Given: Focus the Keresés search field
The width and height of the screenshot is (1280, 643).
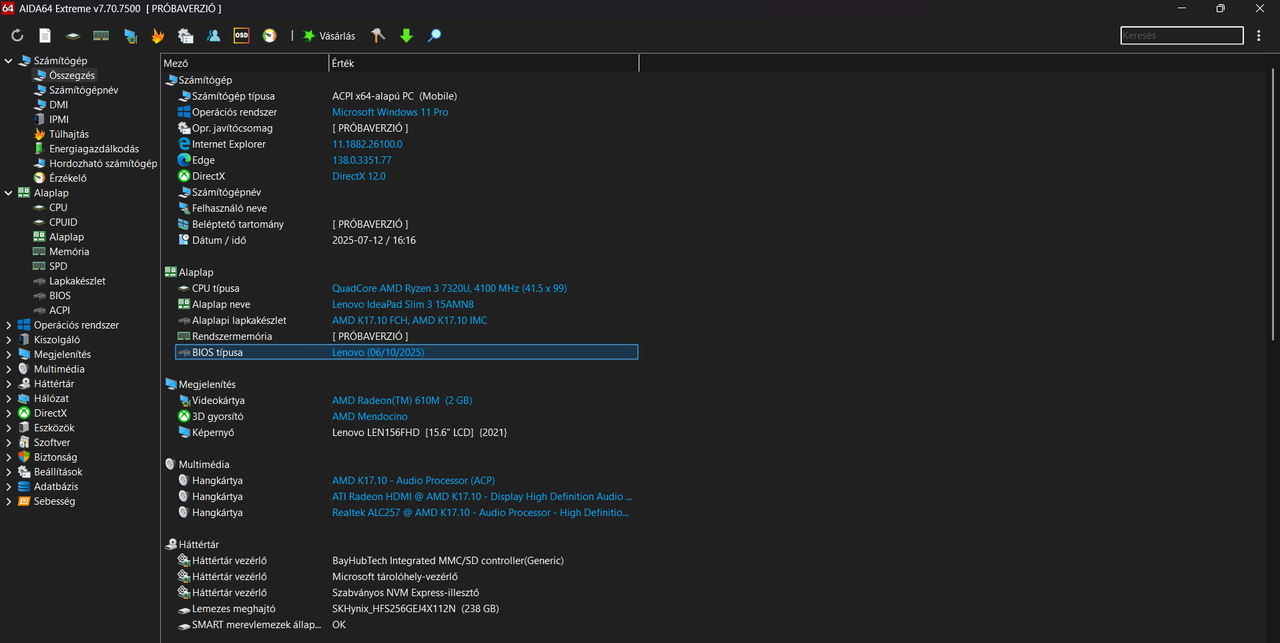Looking at the screenshot, I should click(1181, 35).
